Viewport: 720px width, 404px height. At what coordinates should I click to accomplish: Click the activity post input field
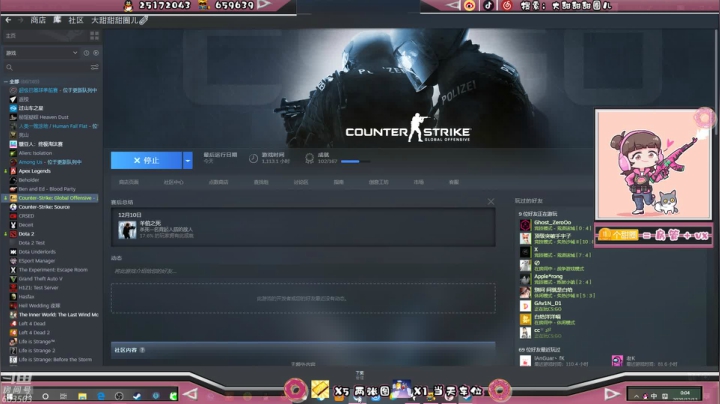tap(303, 271)
